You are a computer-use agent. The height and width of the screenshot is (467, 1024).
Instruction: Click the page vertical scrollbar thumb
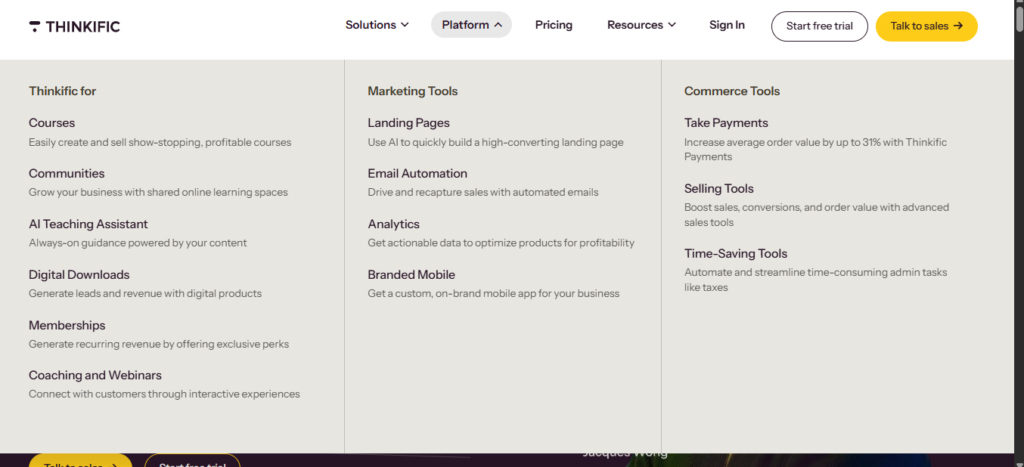click(x=1019, y=19)
